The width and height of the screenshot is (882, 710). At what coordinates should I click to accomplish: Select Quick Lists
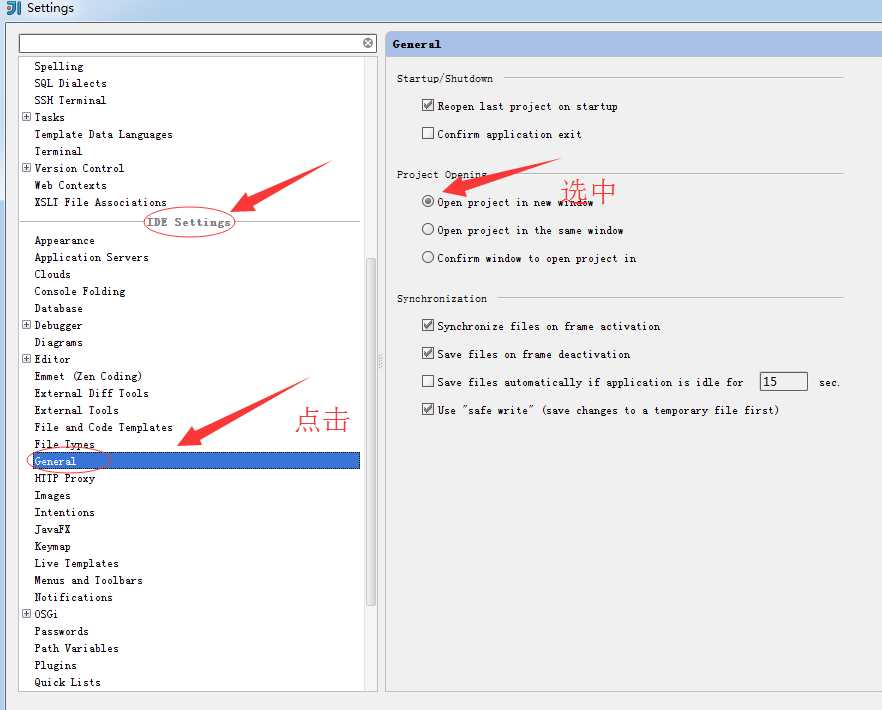(68, 682)
